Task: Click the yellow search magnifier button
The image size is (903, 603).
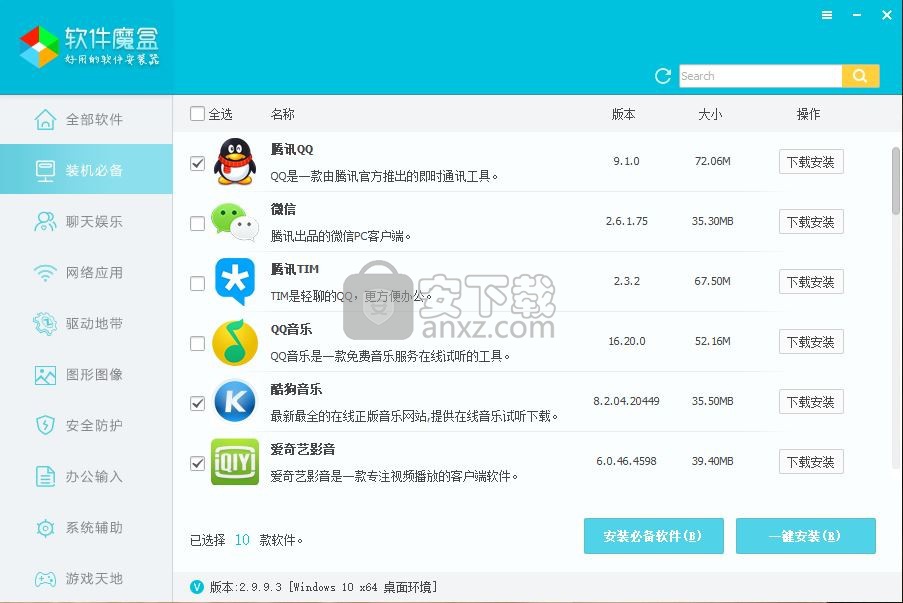Action: 860,76
